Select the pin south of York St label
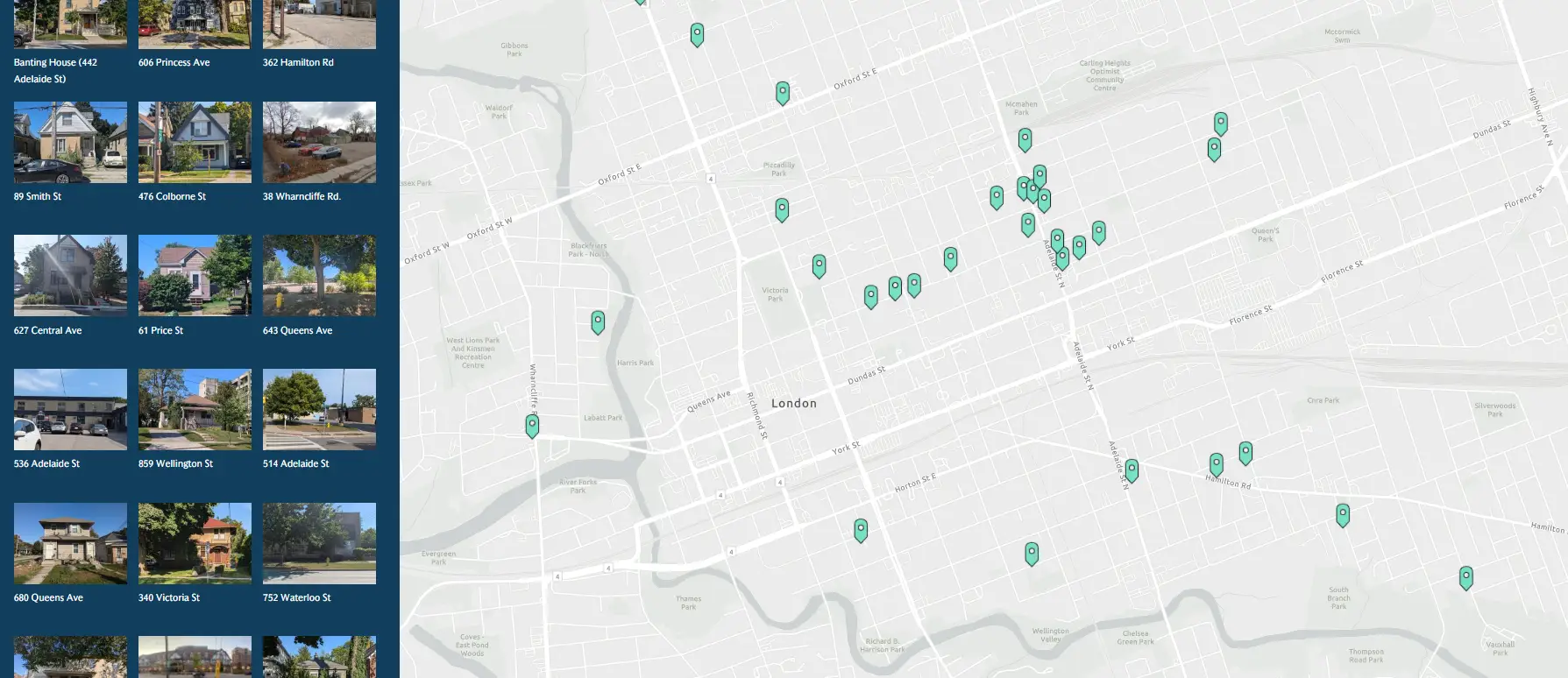The width and height of the screenshot is (1568, 678). [861, 530]
